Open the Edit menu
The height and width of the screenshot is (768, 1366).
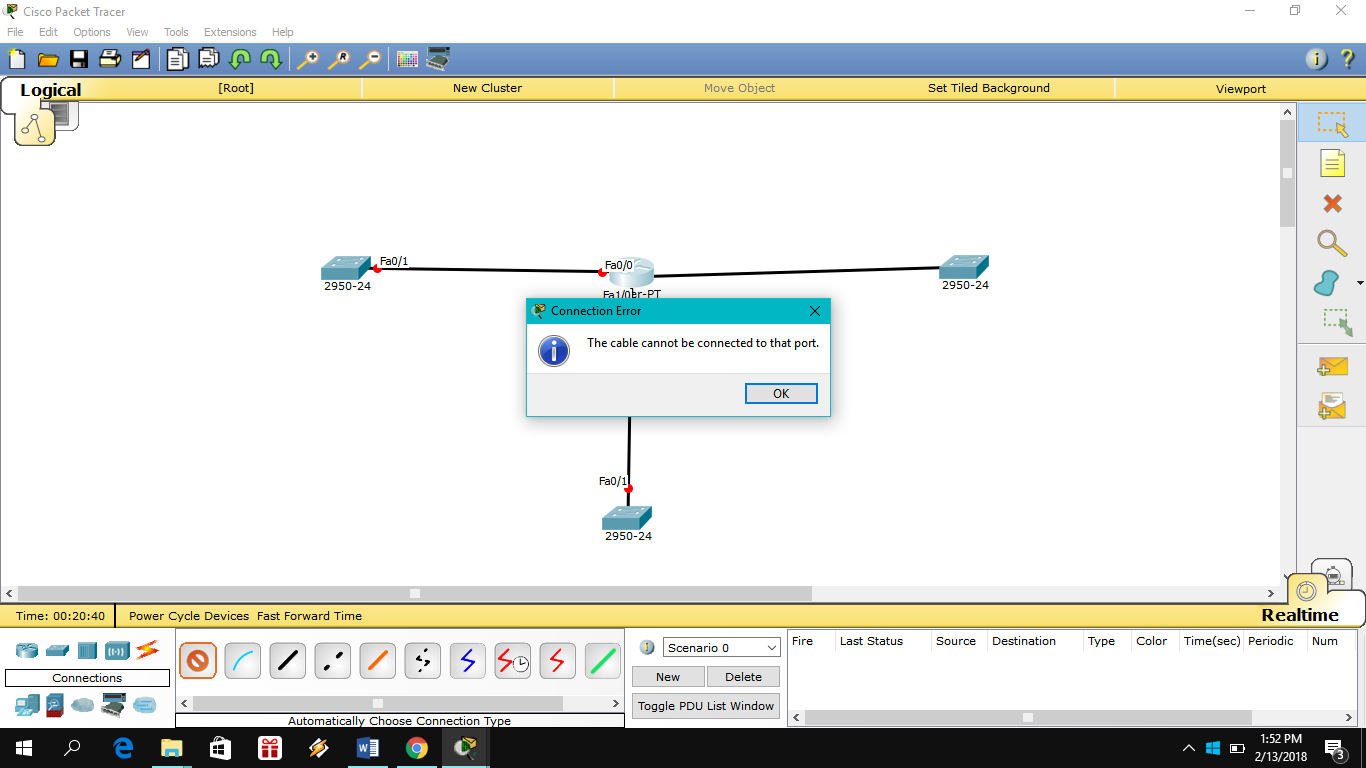click(48, 32)
